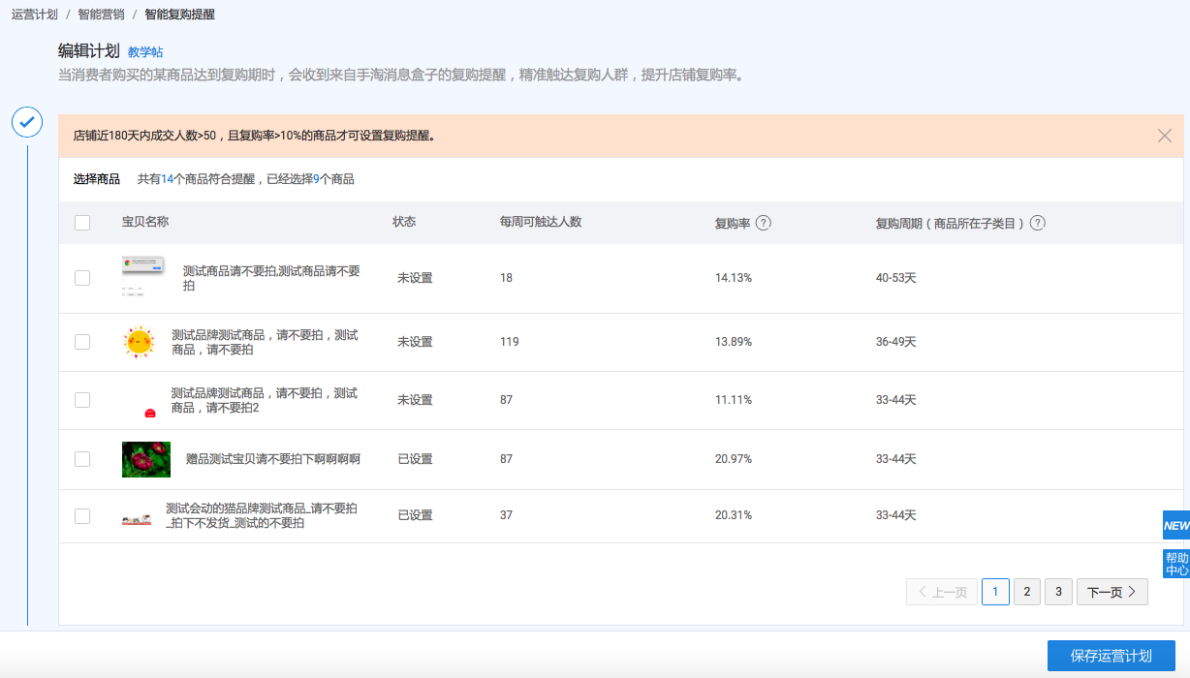Toggle the select-all checkbox in table header
Viewport: 1190px width, 678px height.
pyautogui.click(x=82, y=222)
